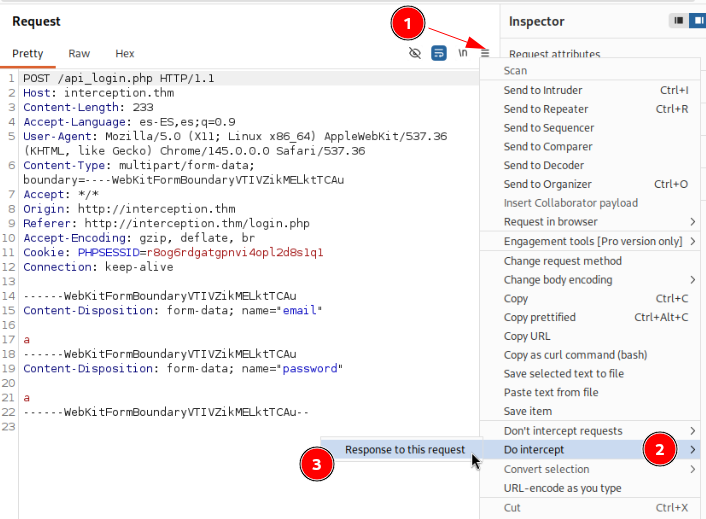The height and width of the screenshot is (519, 706).
Task: Choose Copy URL
Action: 590,336
